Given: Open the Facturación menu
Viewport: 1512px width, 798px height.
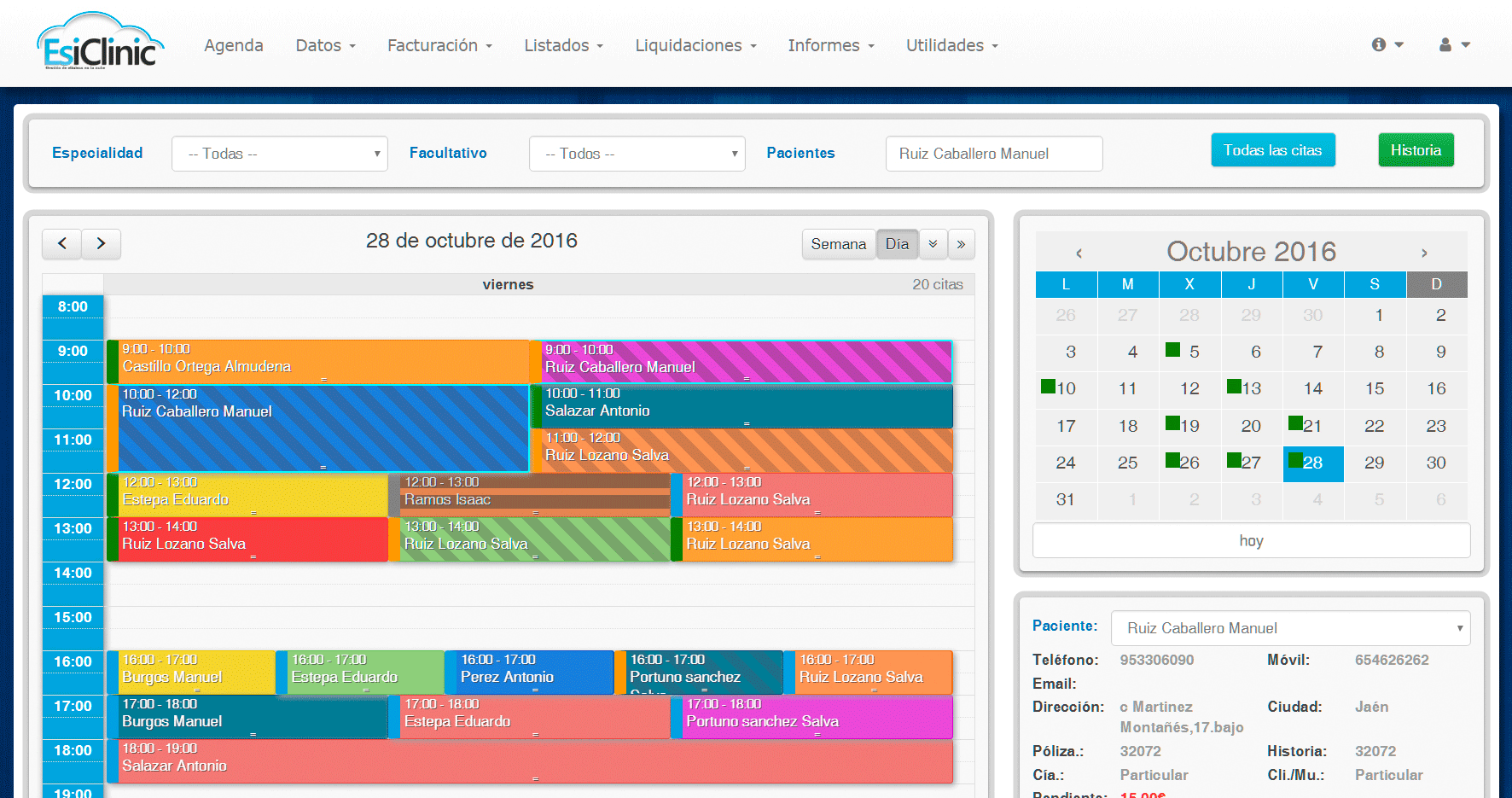Looking at the screenshot, I should 439,45.
